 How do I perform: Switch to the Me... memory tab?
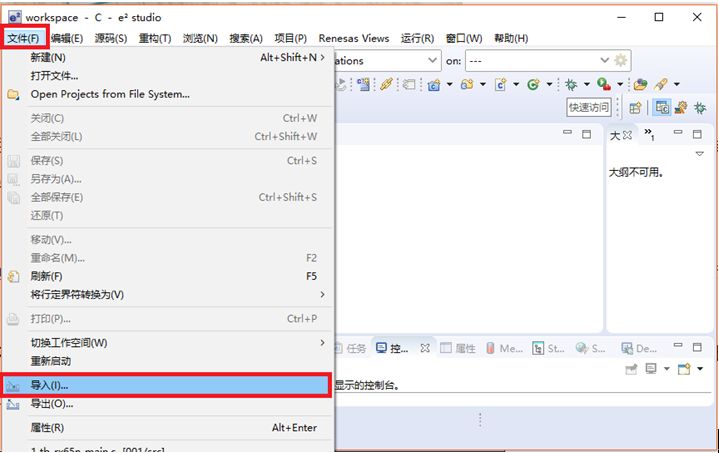(504, 348)
